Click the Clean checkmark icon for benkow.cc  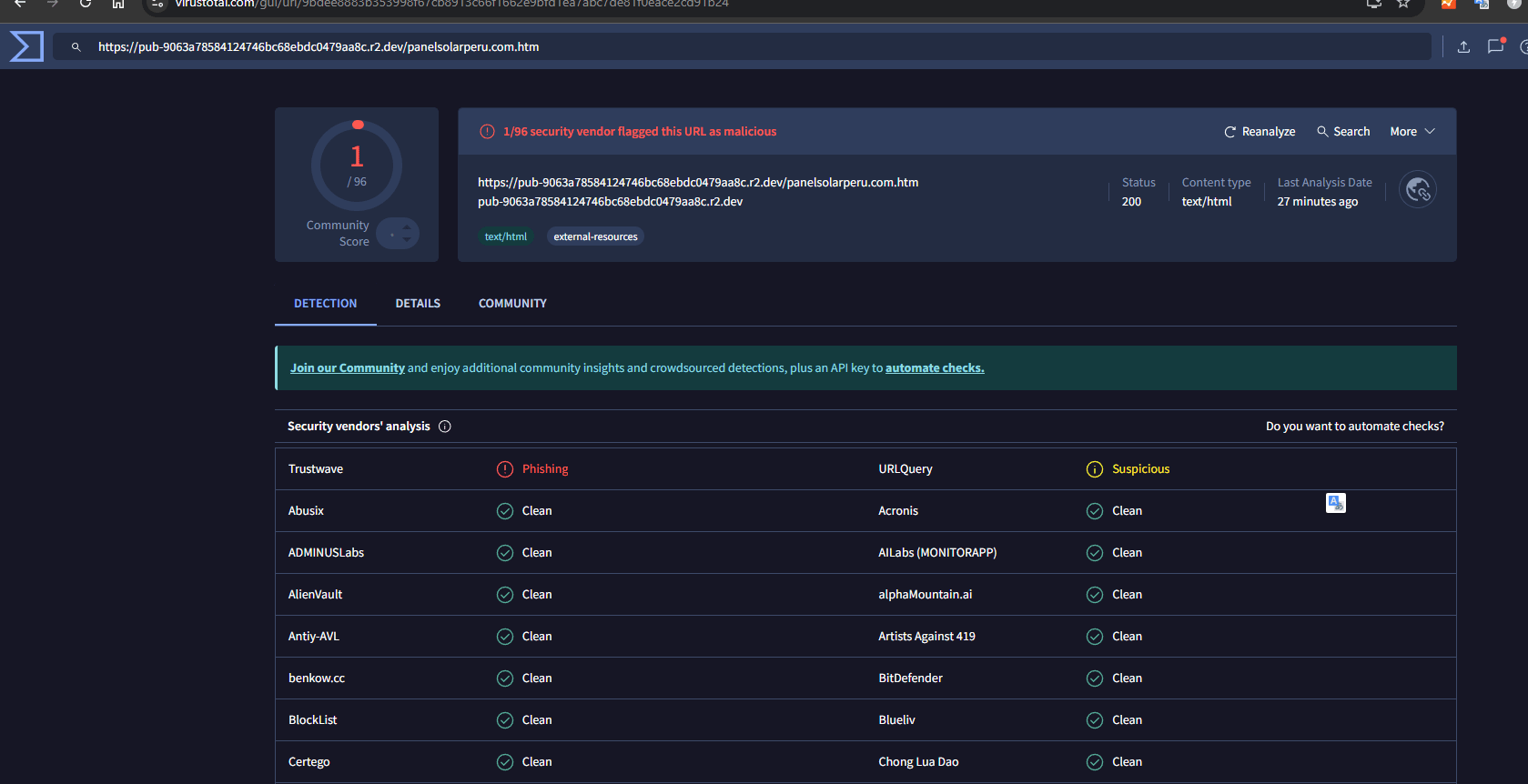pyautogui.click(x=505, y=678)
